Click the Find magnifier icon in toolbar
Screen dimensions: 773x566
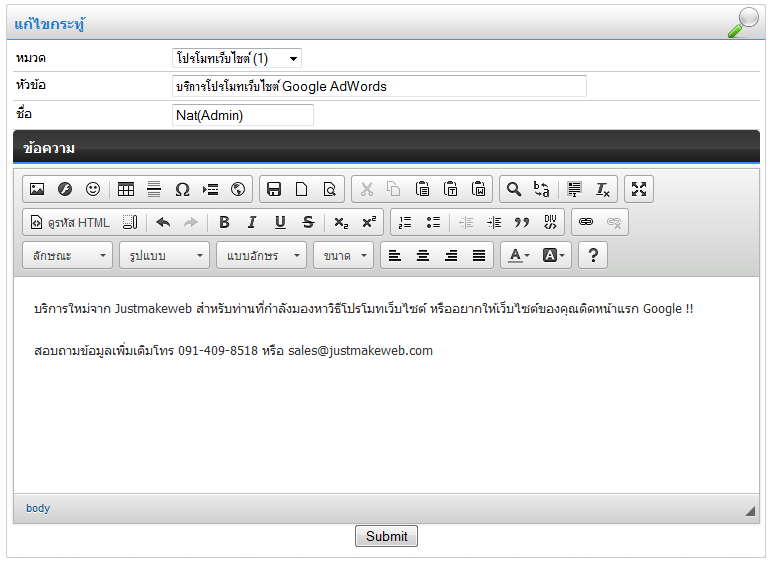514,189
